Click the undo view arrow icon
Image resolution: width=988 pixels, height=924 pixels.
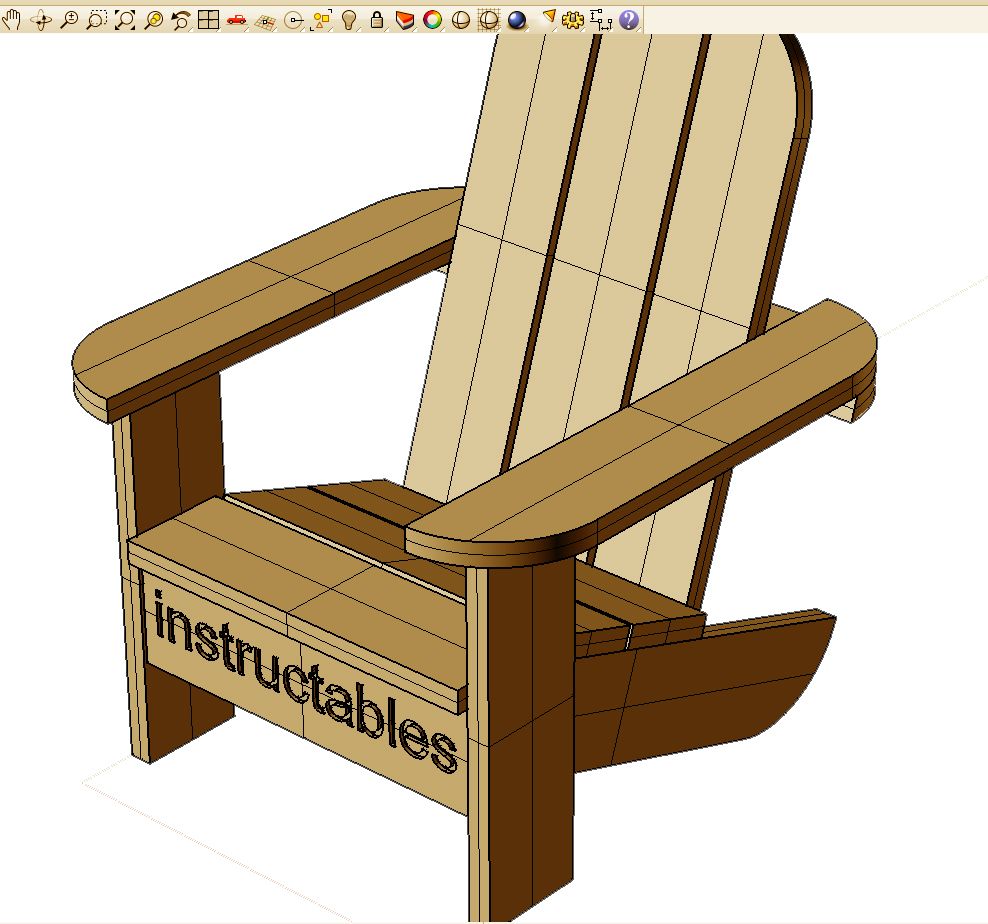click(x=180, y=18)
